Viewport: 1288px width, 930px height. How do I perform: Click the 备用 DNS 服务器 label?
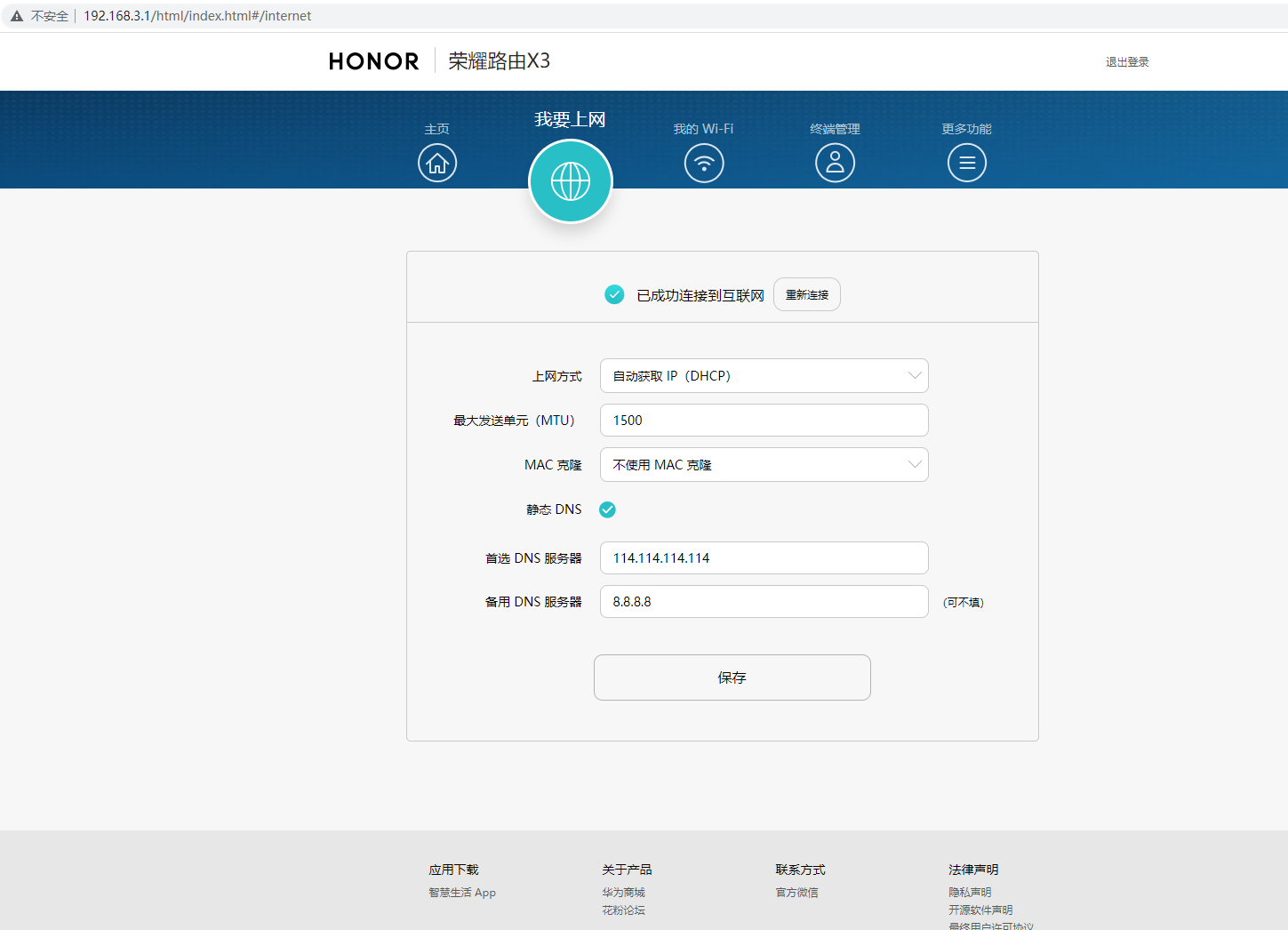click(x=533, y=602)
